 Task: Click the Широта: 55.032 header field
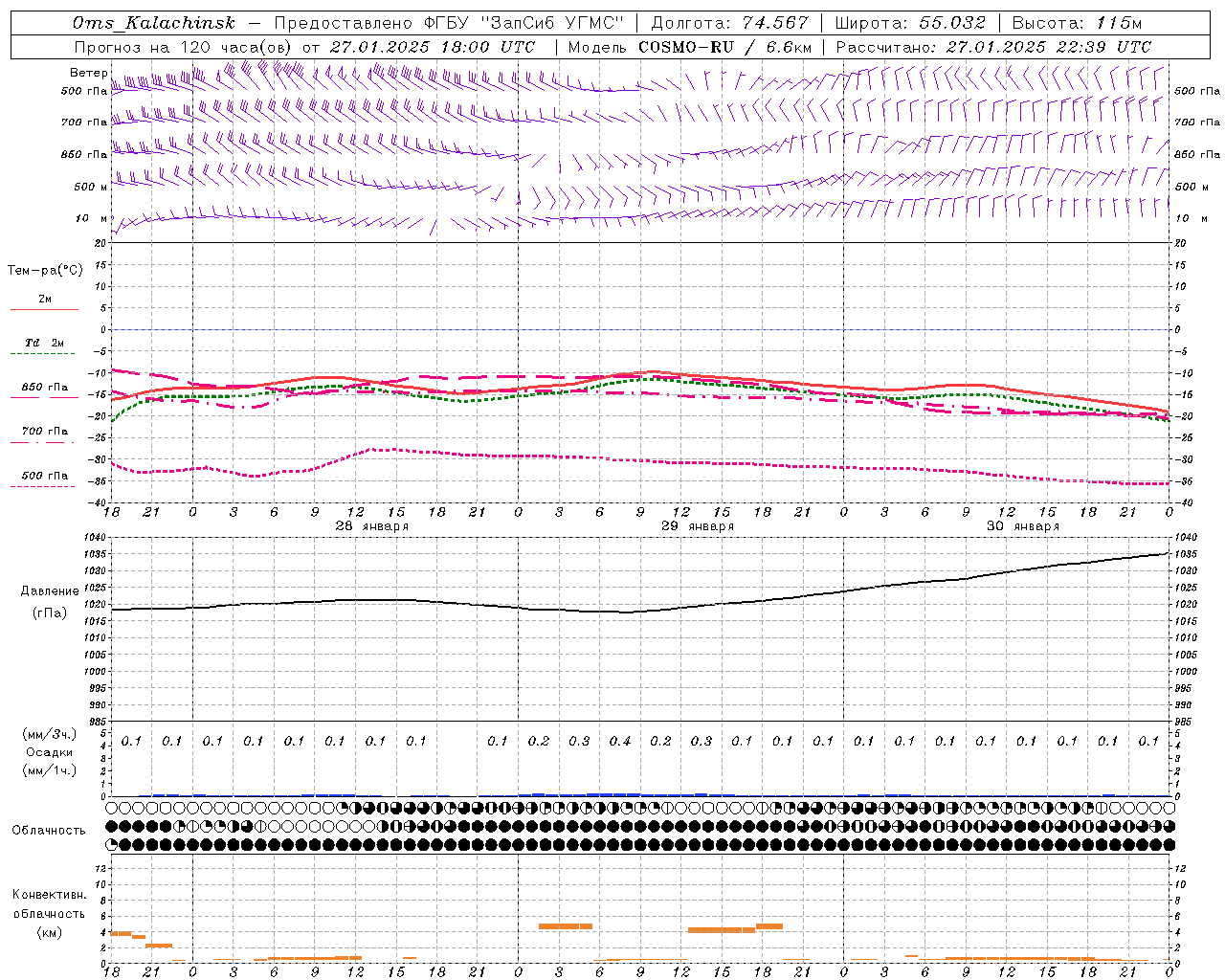coord(910,23)
